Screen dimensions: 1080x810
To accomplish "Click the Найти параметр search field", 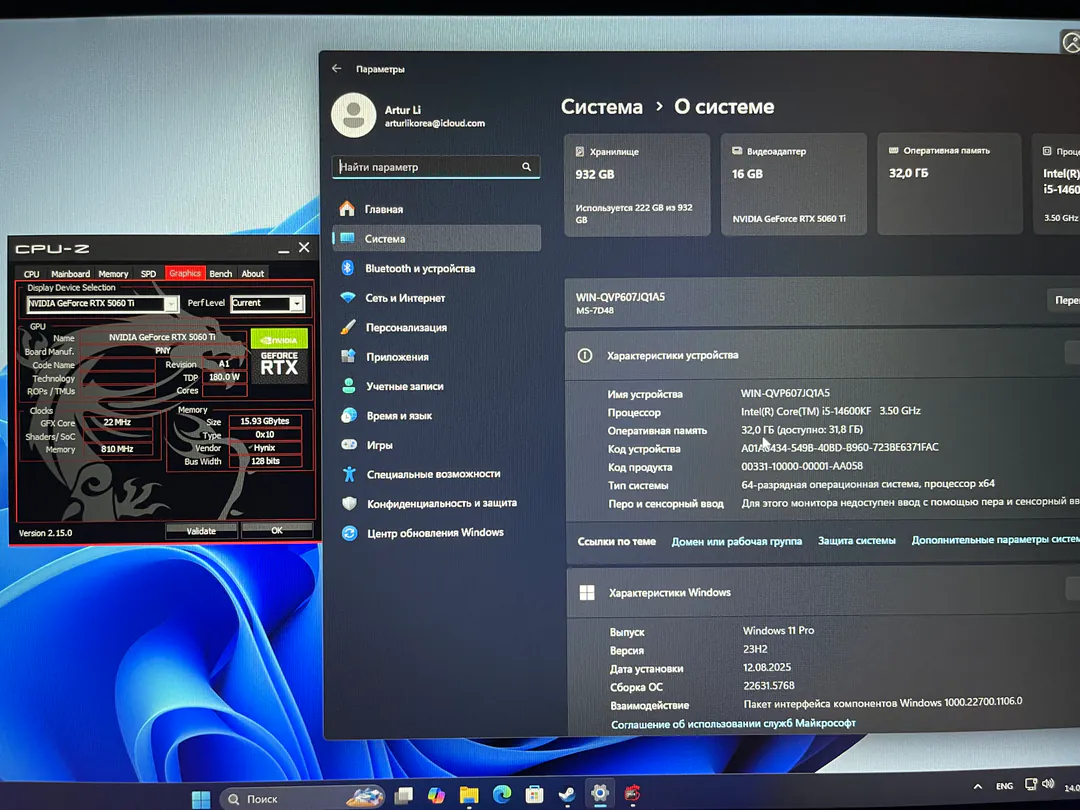I will click(436, 167).
